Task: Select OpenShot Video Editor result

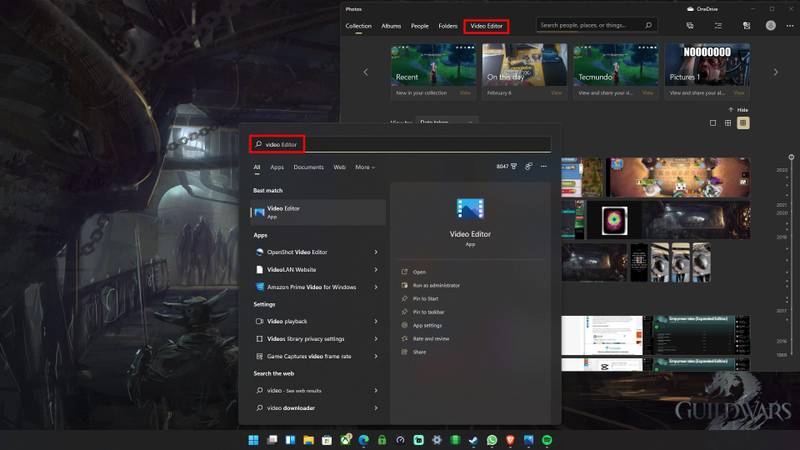Action: click(x=297, y=252)
